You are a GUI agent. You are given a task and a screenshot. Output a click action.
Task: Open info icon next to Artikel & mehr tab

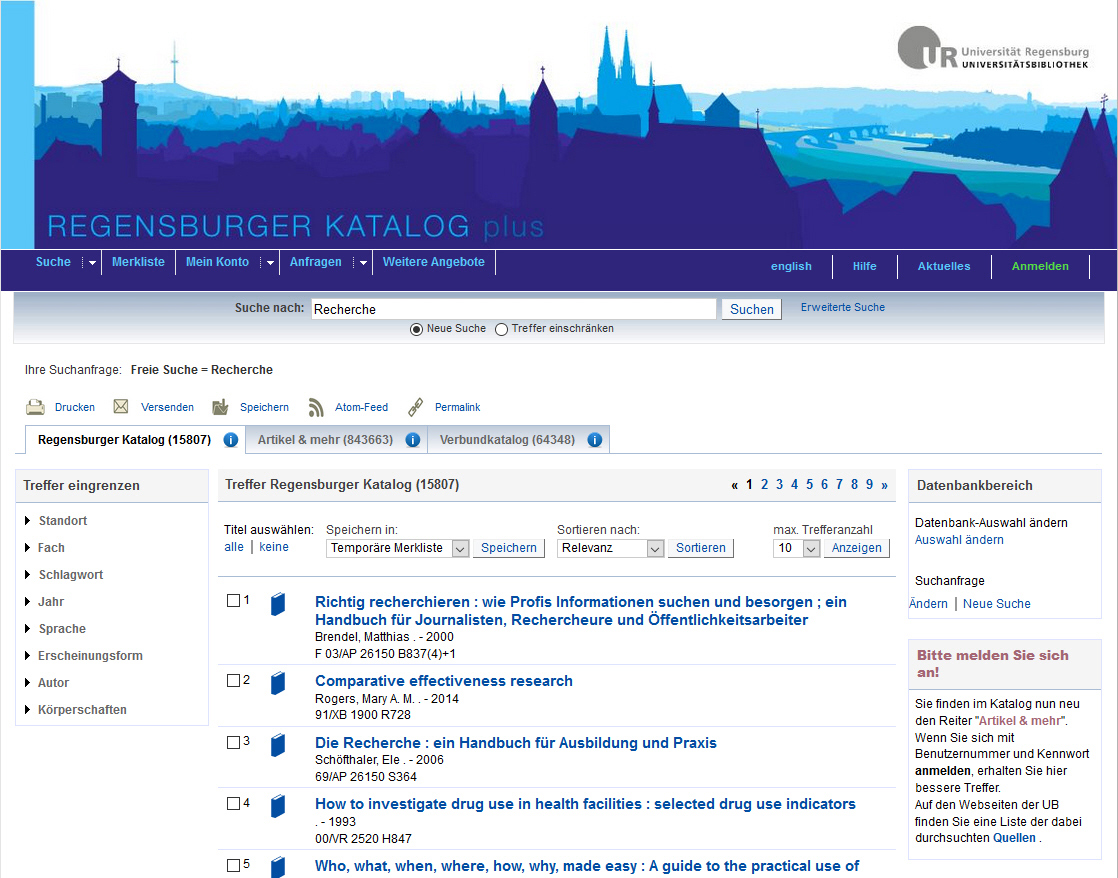(413, 440)
